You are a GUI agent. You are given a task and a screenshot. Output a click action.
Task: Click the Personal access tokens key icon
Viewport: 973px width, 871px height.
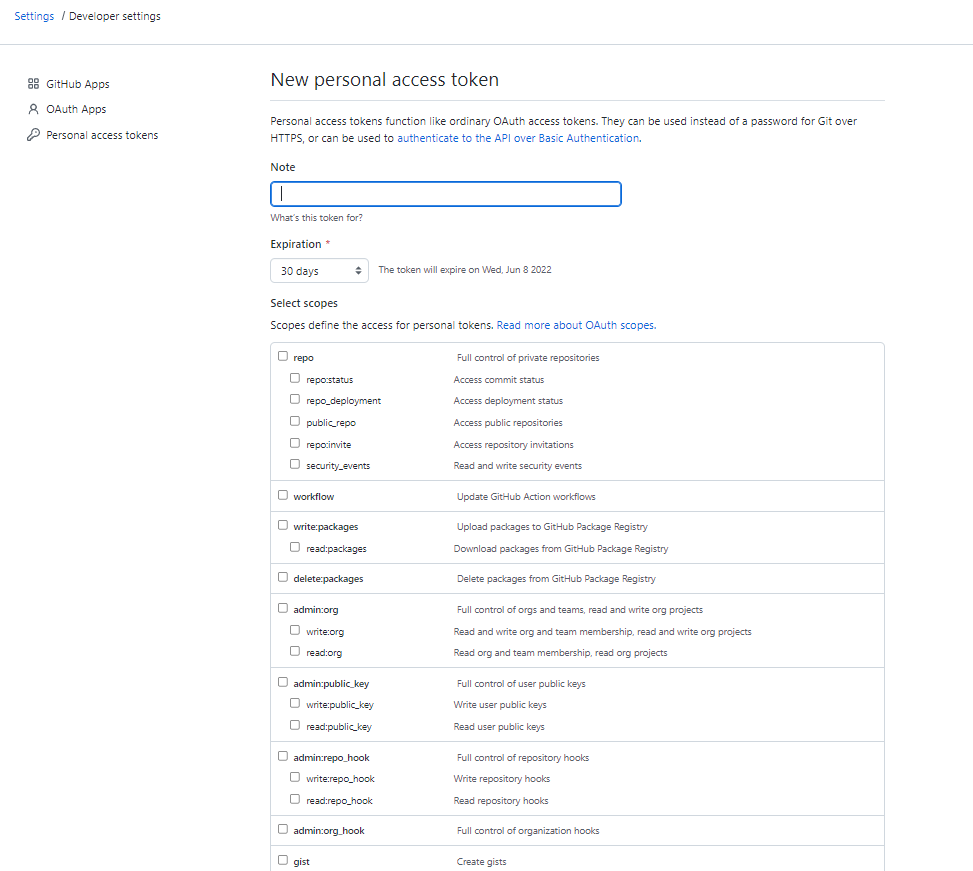pos(33,135)
